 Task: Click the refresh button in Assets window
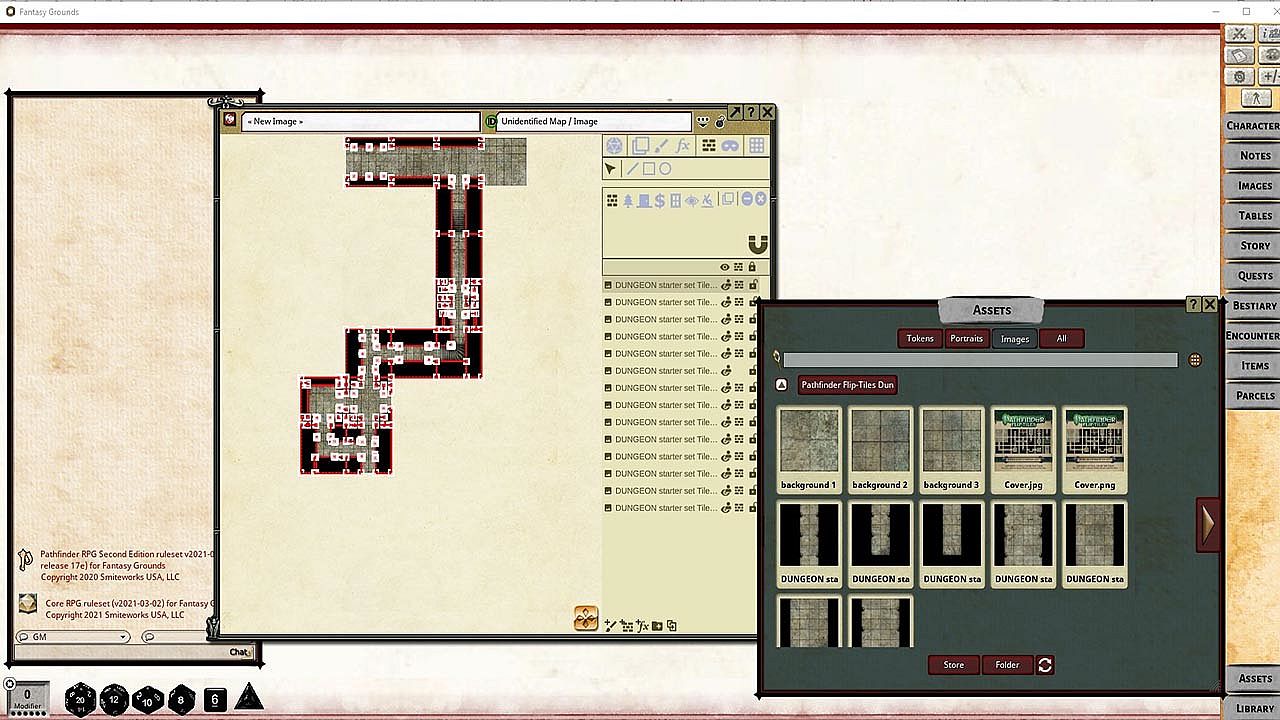(1045, 665)
